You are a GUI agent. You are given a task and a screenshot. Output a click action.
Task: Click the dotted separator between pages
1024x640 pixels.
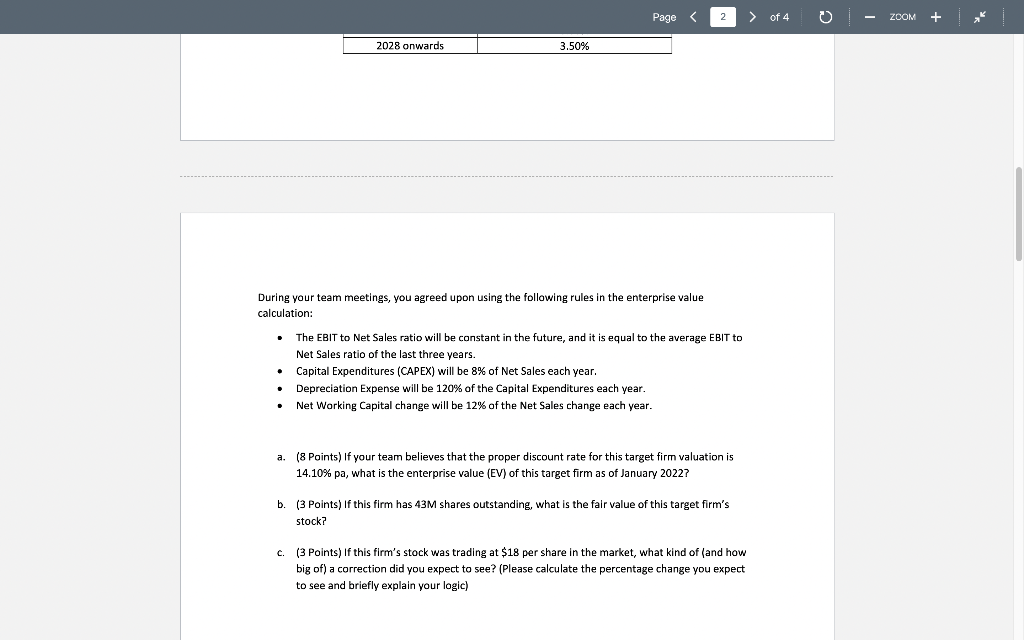click(507, 175)
